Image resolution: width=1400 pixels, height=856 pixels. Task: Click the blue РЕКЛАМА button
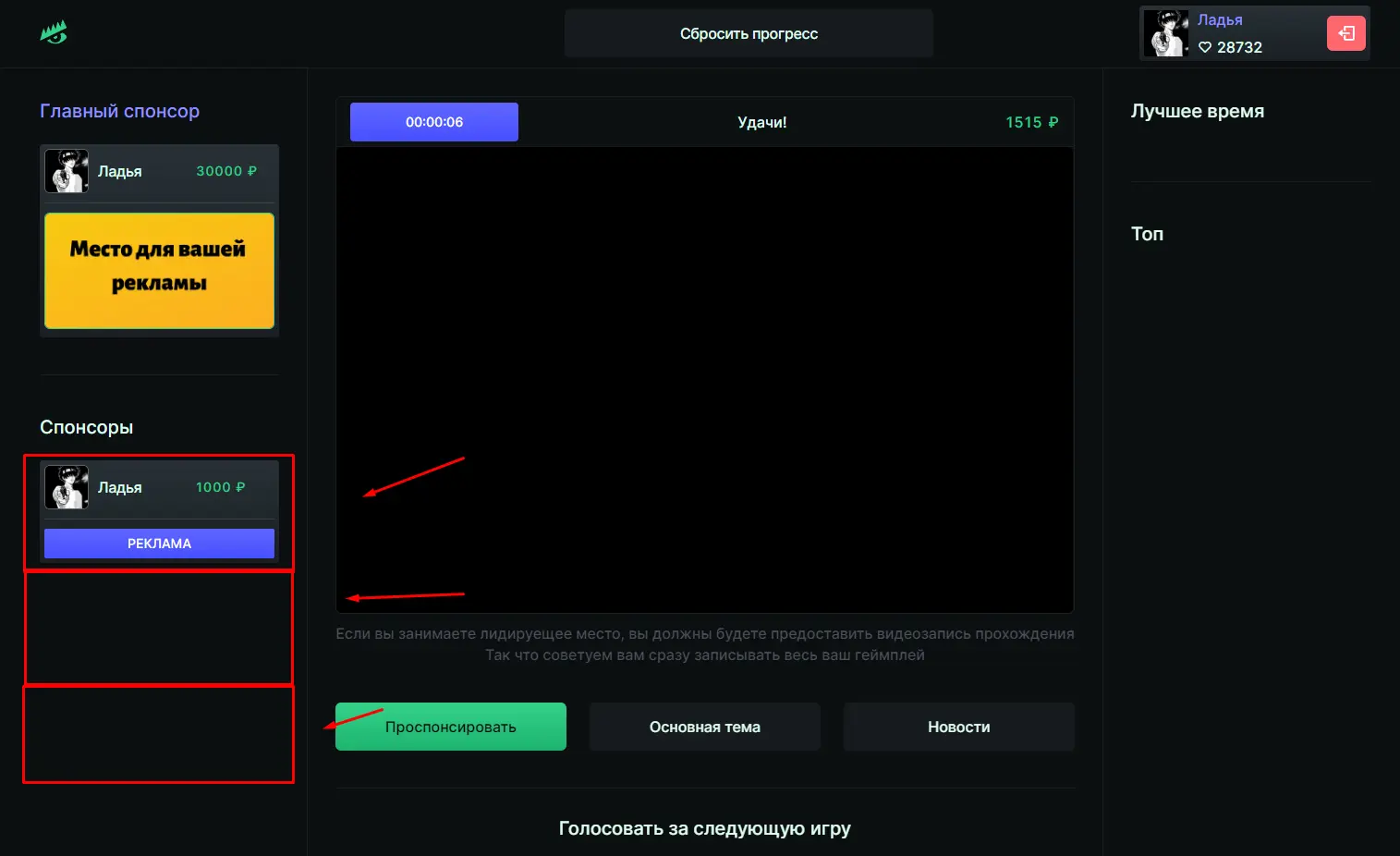point(159,544)
